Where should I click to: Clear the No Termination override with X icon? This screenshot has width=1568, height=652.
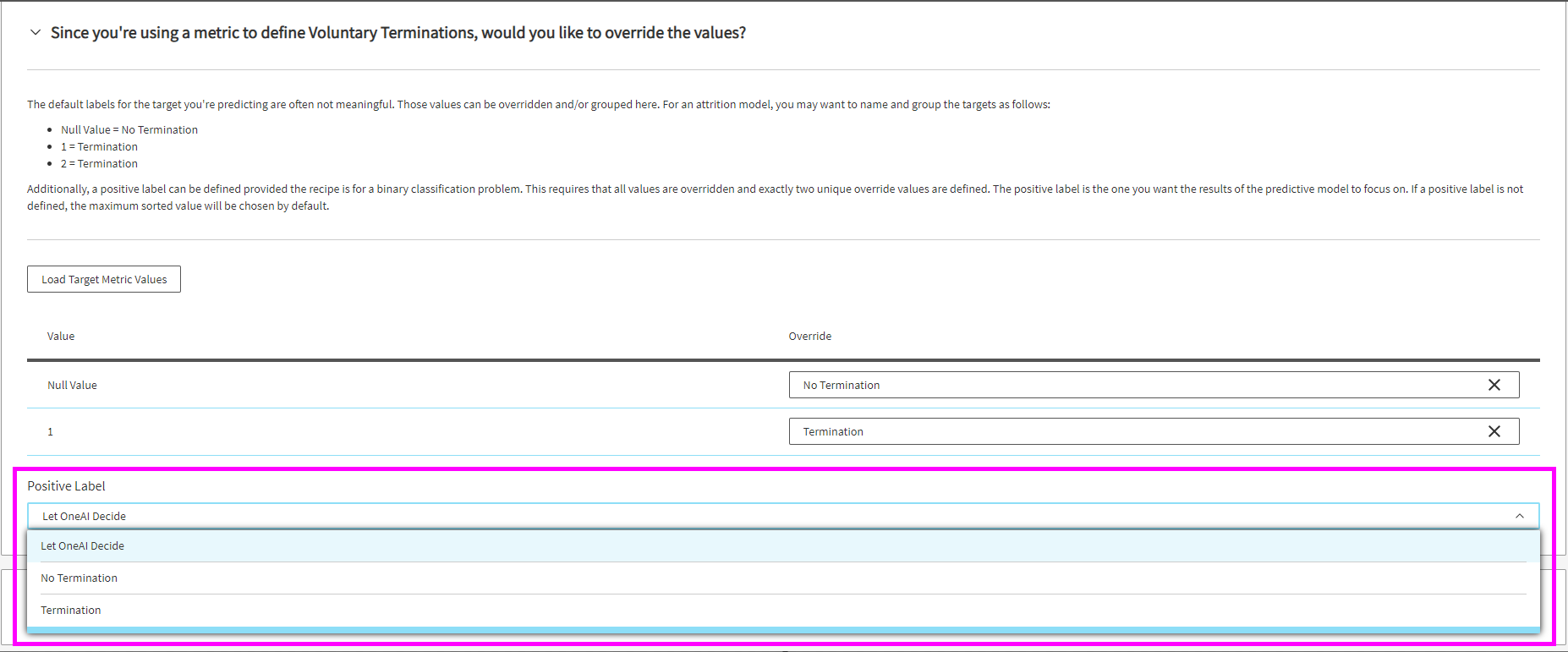click(1494, 385)
